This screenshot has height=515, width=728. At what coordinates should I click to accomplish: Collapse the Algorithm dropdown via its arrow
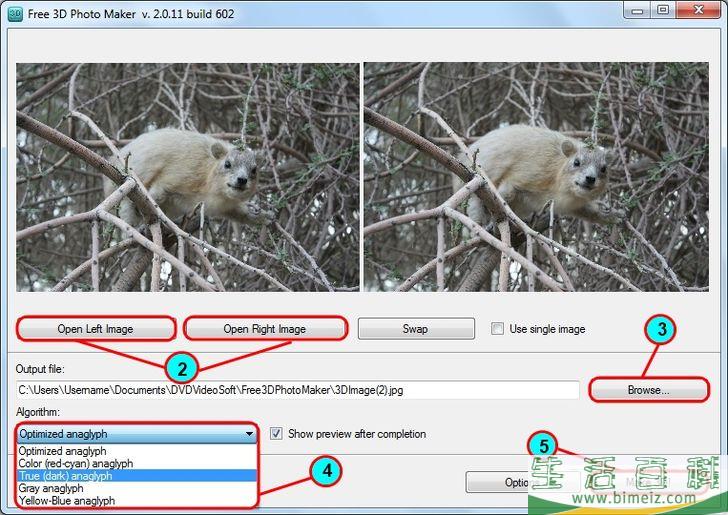pos(249,435)
